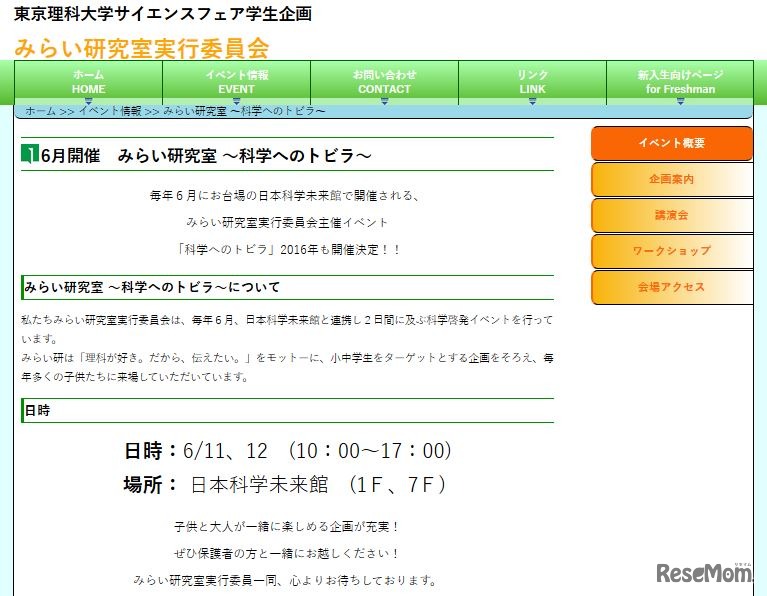Follow the イベント情報 breadcrumb link
767x596 pixels.
(110, 111)
